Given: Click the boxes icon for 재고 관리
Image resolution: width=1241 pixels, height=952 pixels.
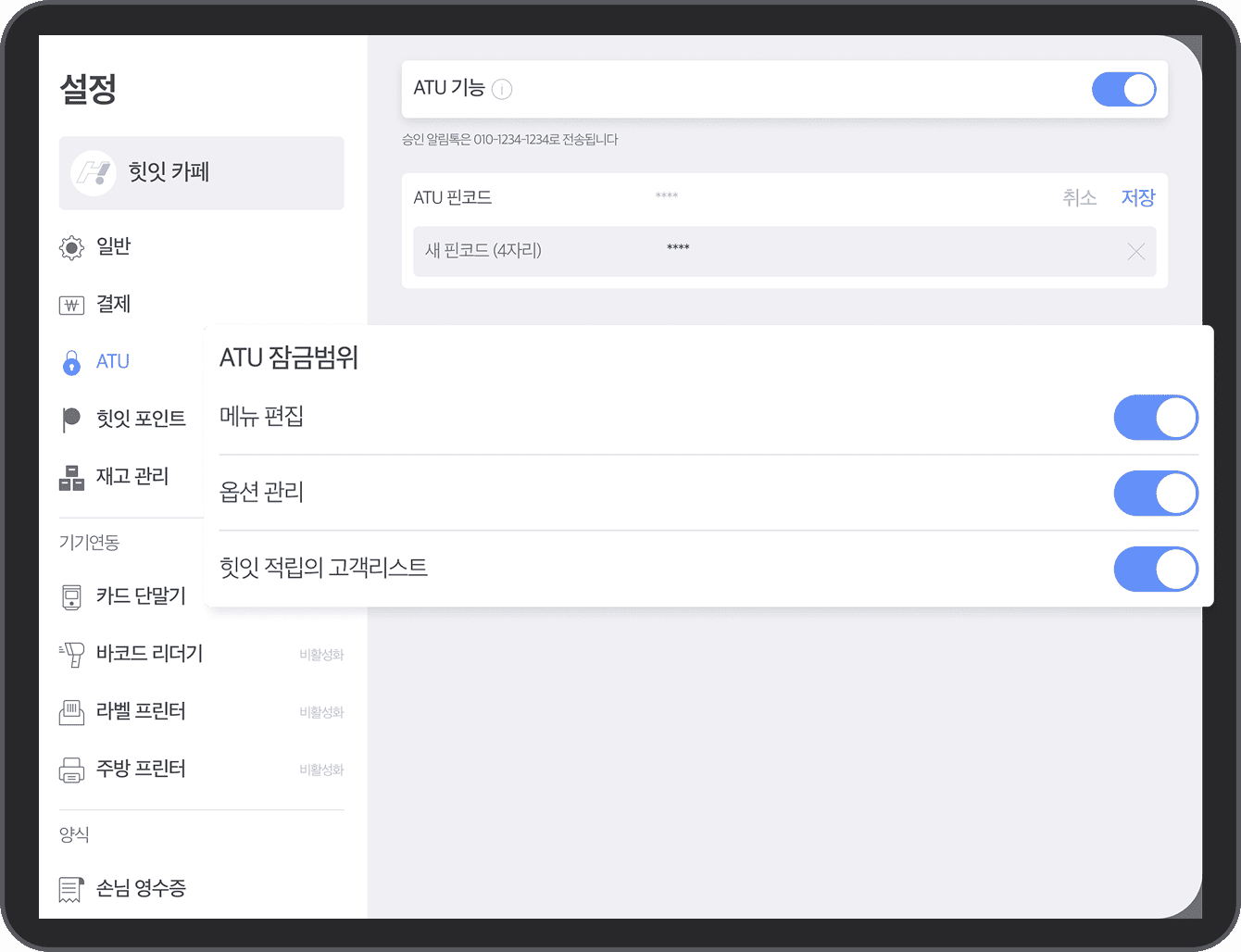Looking at the screenshot, I should (x=71, y=477).
